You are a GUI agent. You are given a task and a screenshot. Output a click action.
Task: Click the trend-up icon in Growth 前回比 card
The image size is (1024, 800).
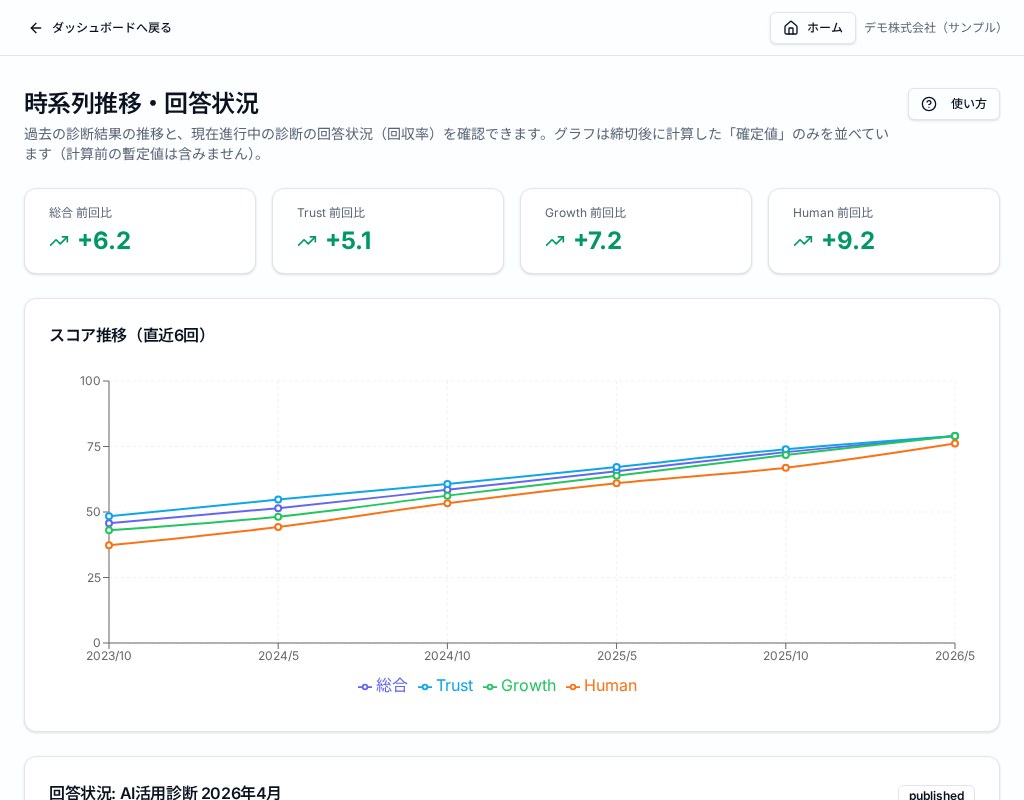(x=555, y=241)
